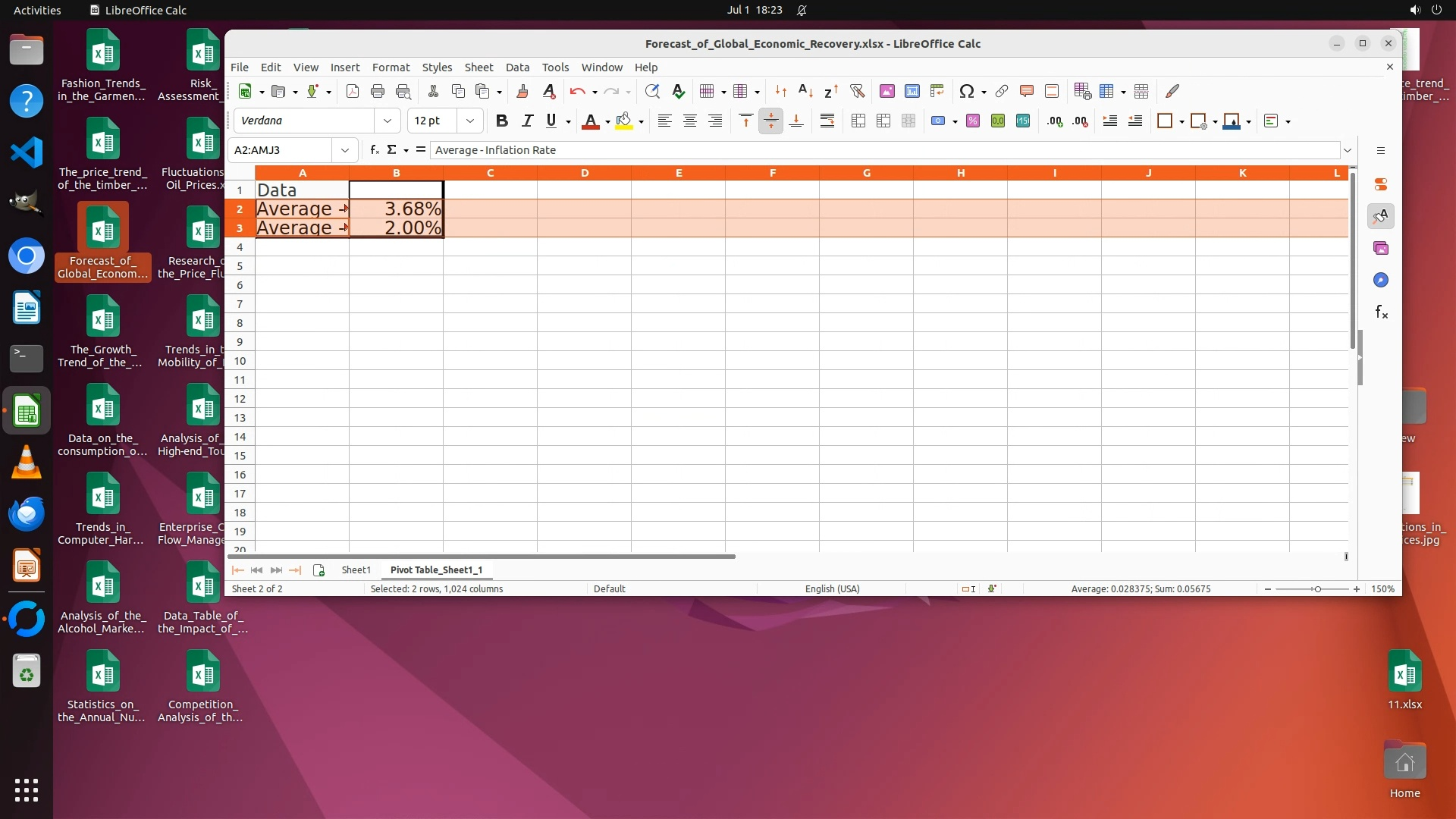1456x819 pixels.
Task: Expand the Verdana font name dropdown
Action: [x=388, y=121]
